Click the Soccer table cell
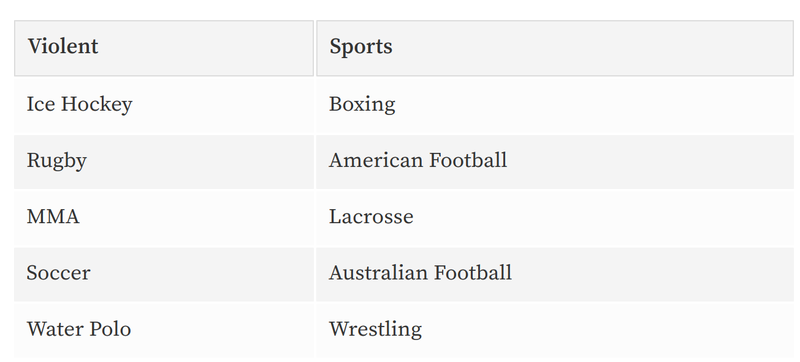The width and height of the screenshot is (800, 362). point(164,274)
